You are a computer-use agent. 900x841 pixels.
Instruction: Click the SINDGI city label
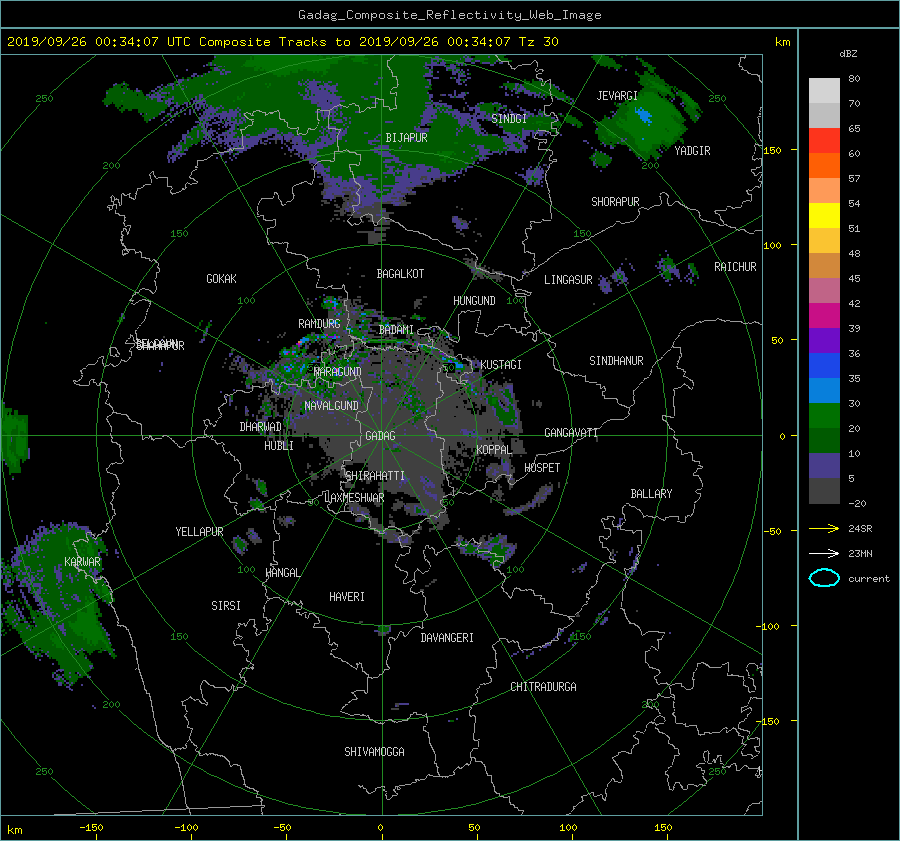[509, 119]
